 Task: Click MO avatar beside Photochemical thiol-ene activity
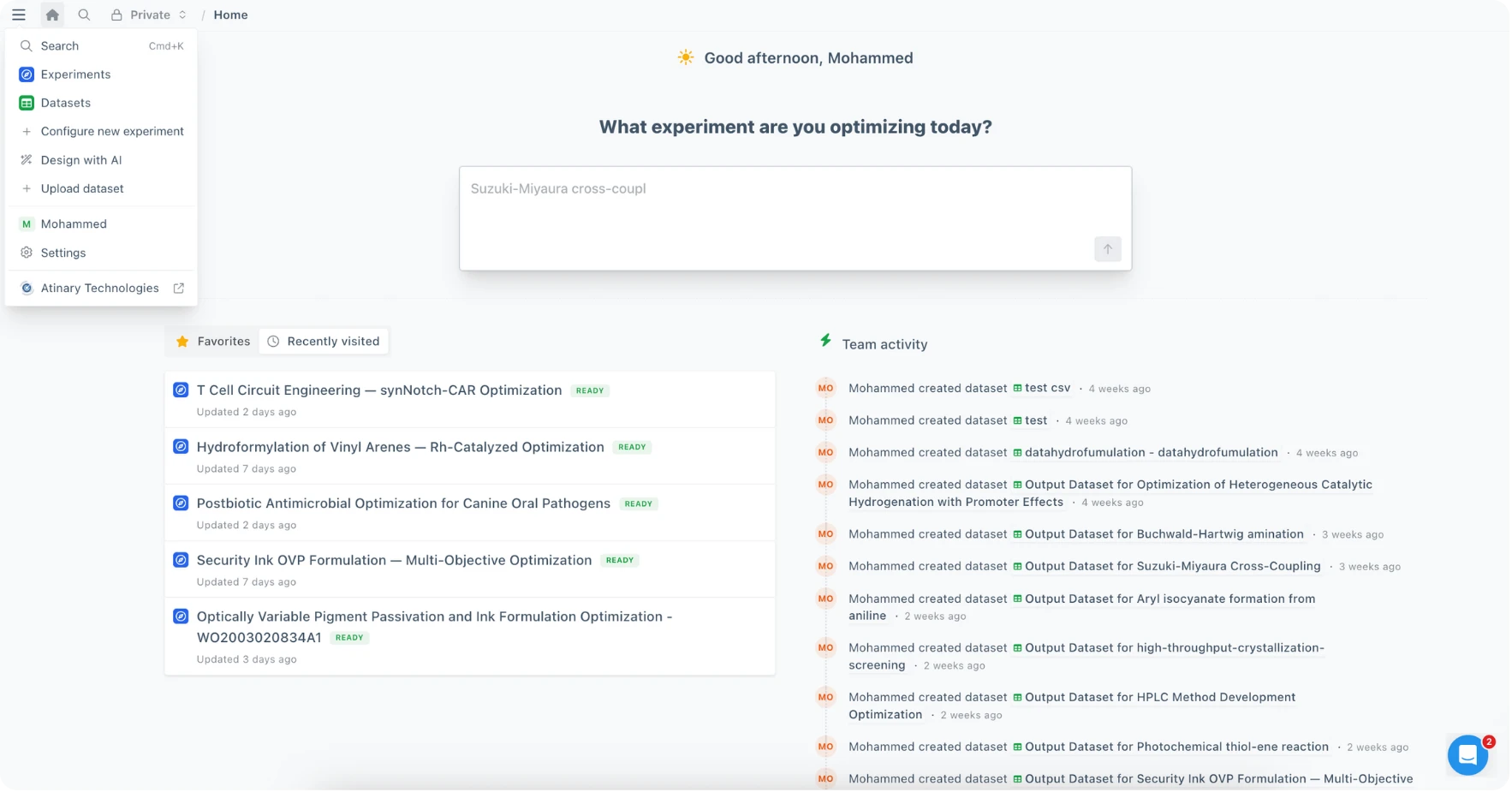point(825,747)
